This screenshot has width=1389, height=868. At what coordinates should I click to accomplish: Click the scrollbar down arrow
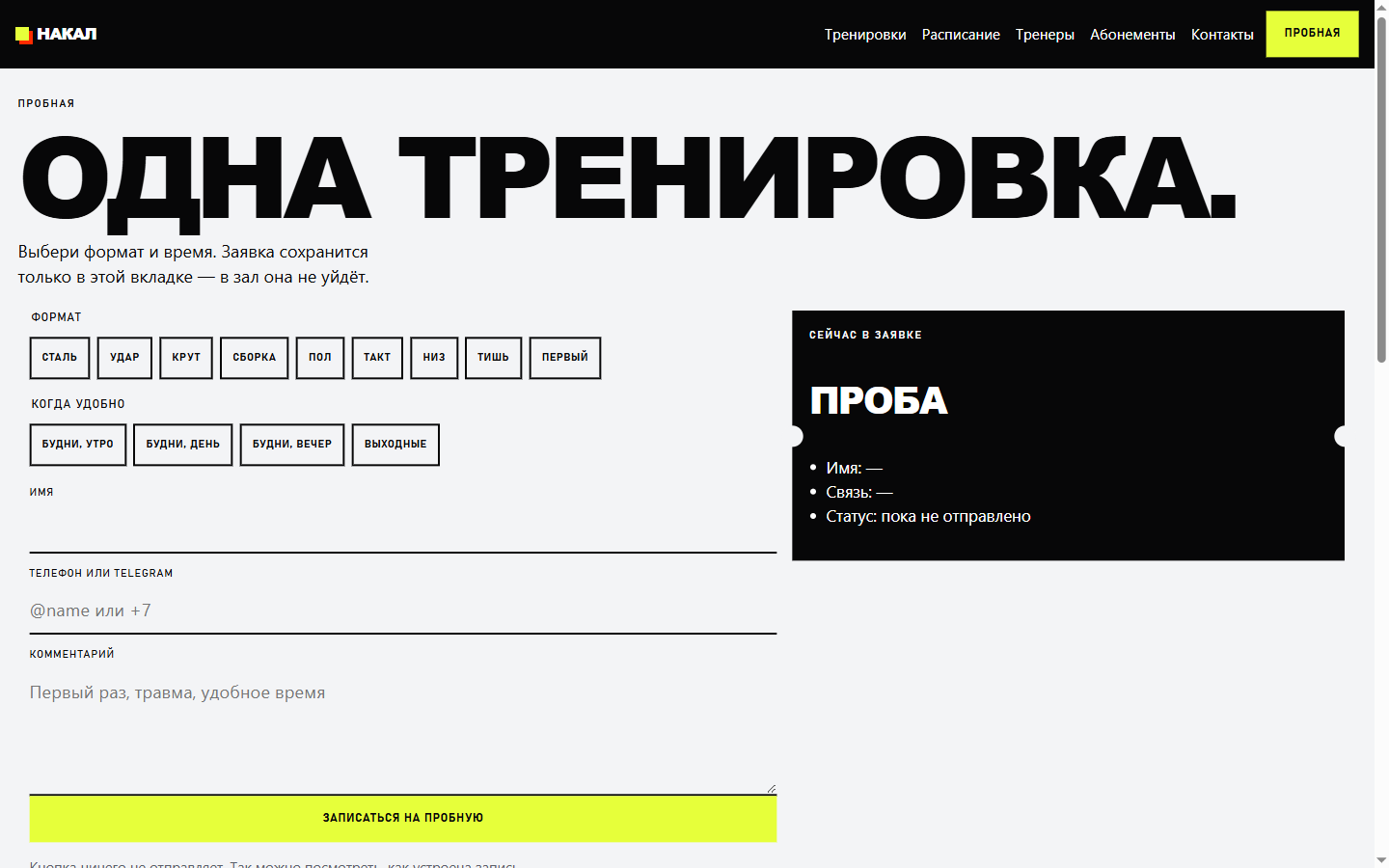1381,859
